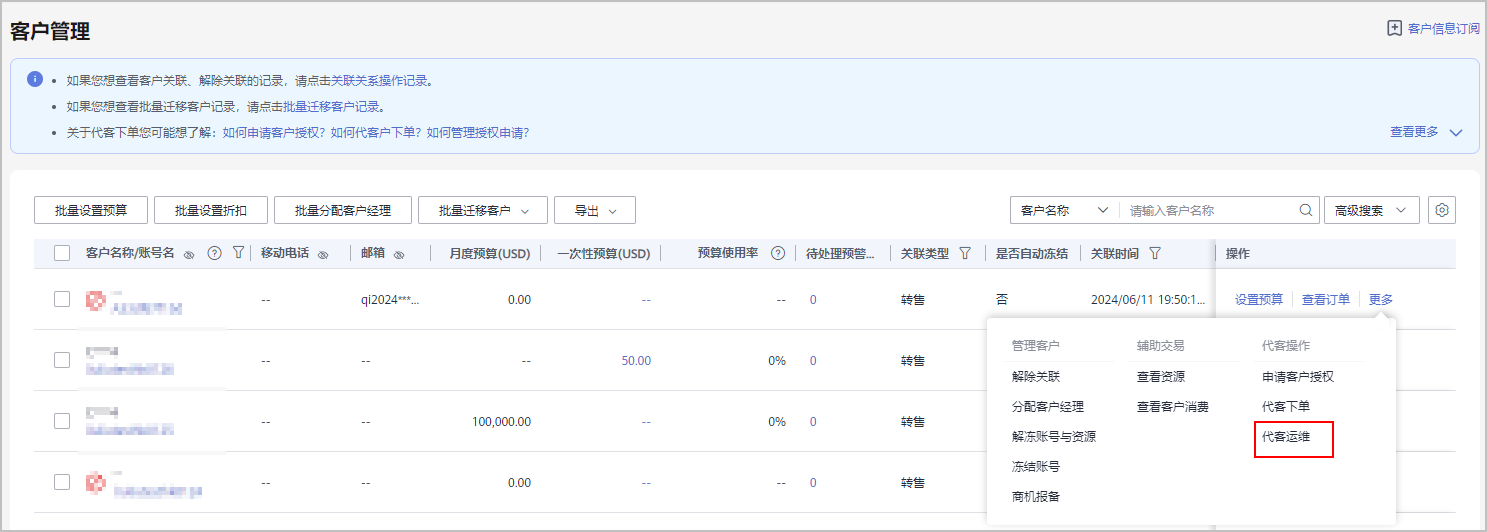Screen dimensions: 1487x532
Task: Toggle eye icon beside 邮箱 column
Action: (398, 255)
